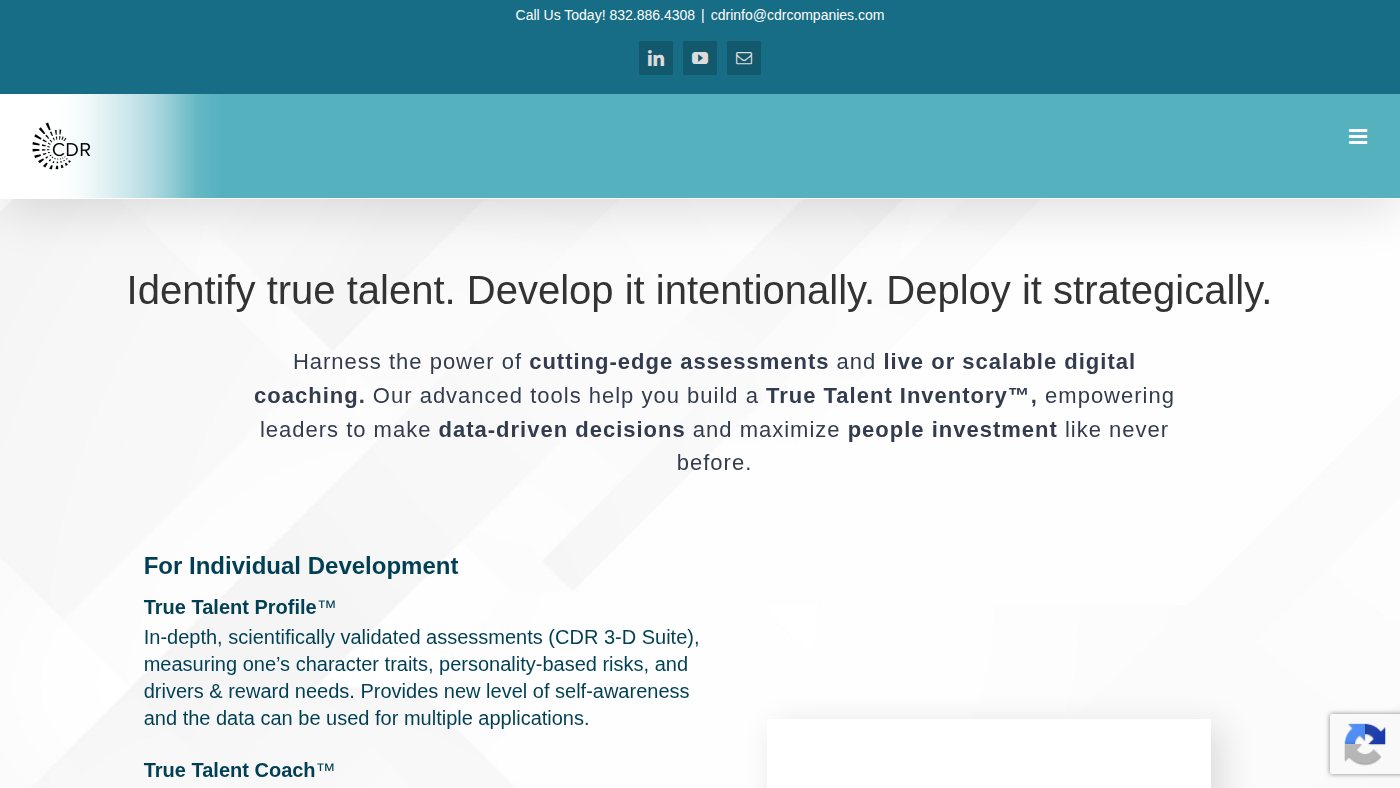Click the email envelope icon

[744, 58]
